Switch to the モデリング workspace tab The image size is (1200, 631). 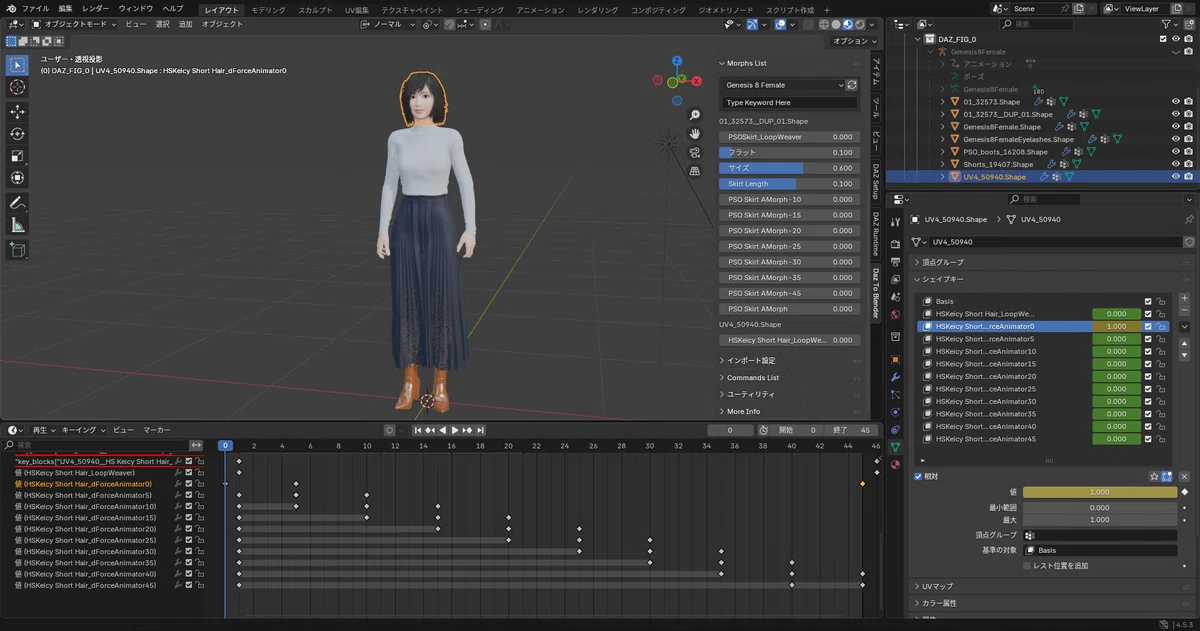[x=268, y=9]
